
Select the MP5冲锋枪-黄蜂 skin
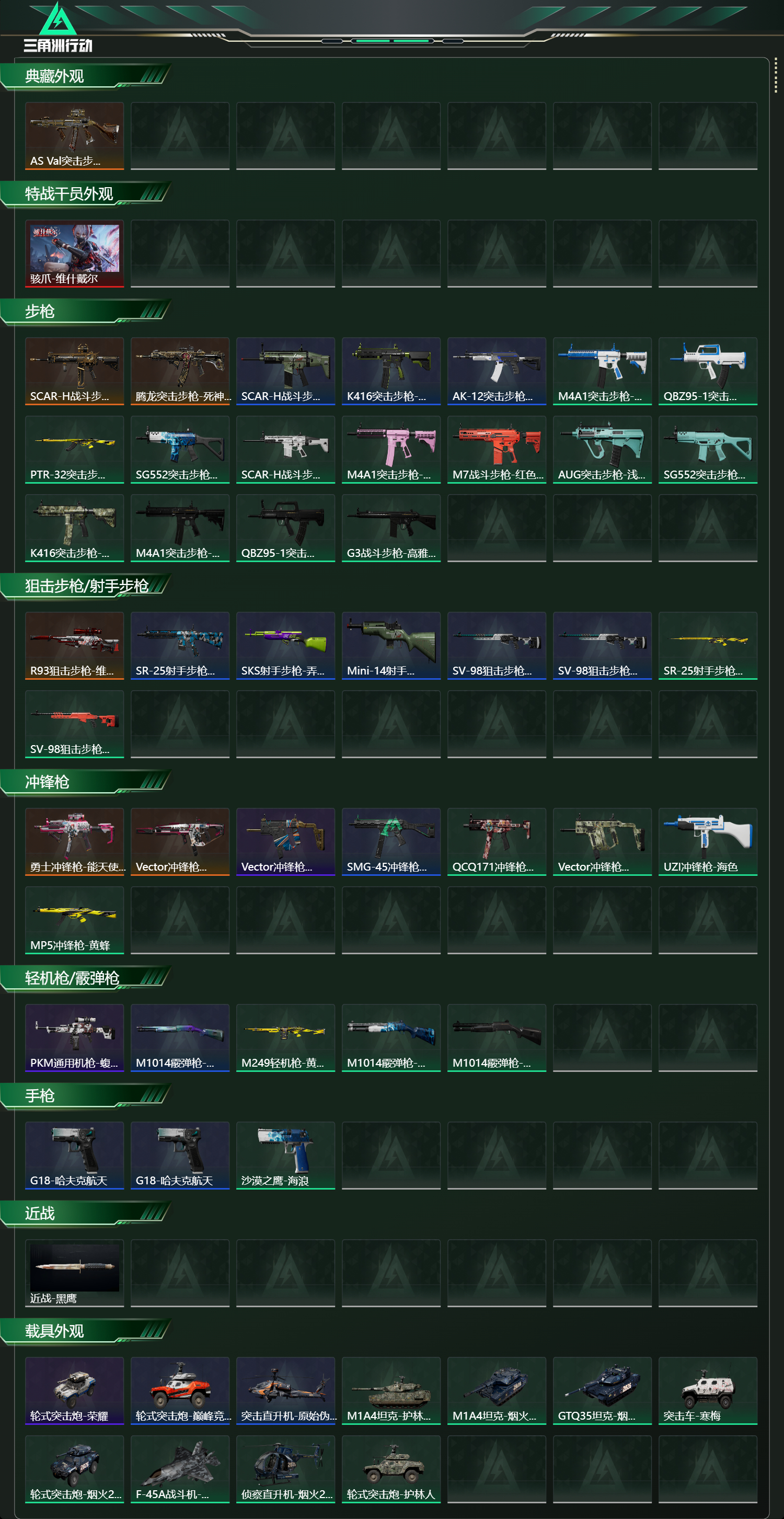[74, 920]
